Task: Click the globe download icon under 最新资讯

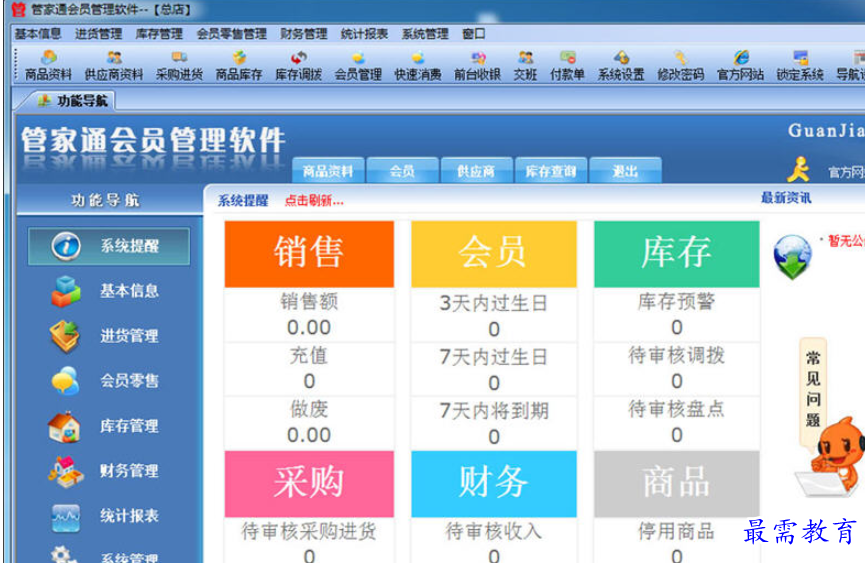Action: pos(792,256)
